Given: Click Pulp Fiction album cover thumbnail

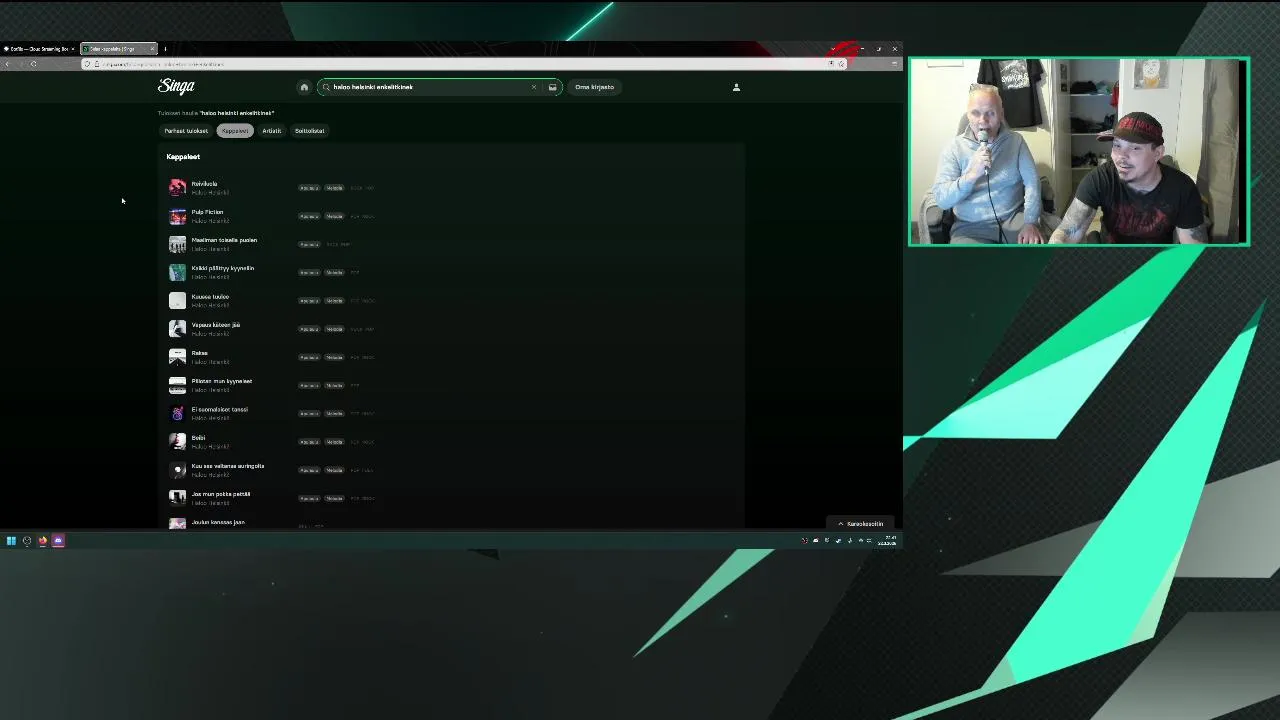Looking at the screenshot, I should pyautogui.click(x=177, y=216).
